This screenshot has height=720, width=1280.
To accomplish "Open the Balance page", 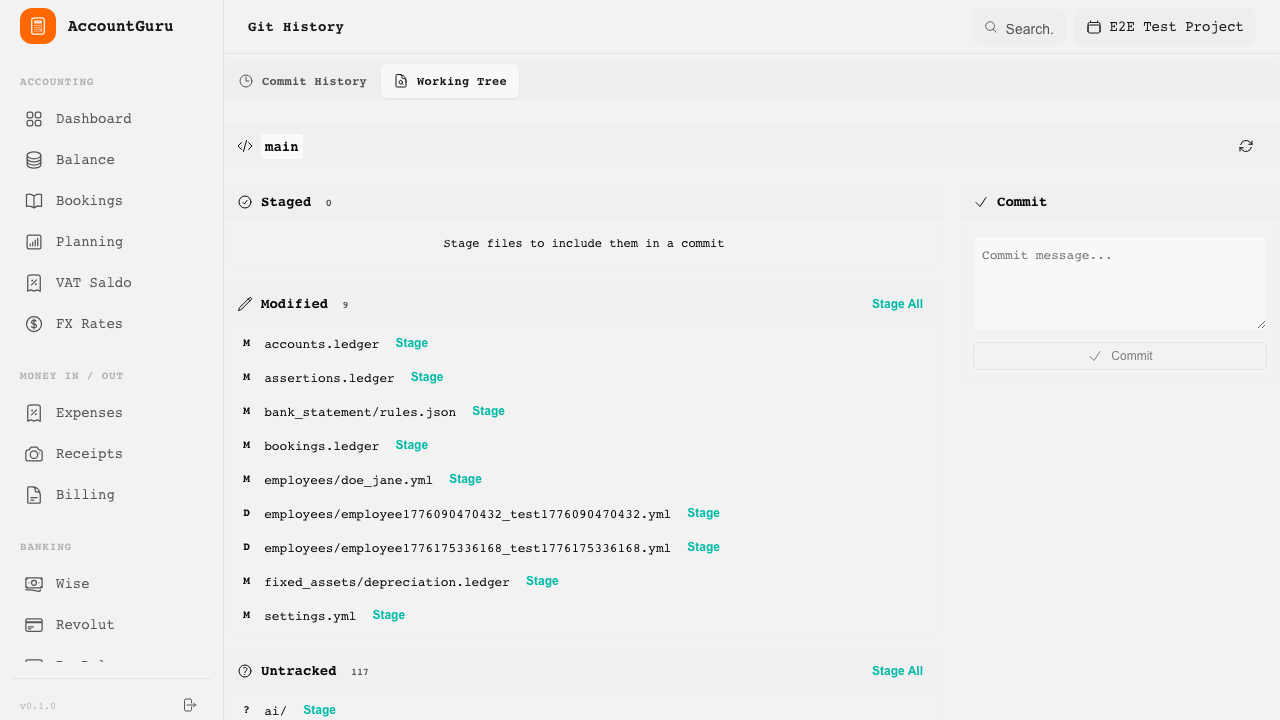I will coord(85,160).
